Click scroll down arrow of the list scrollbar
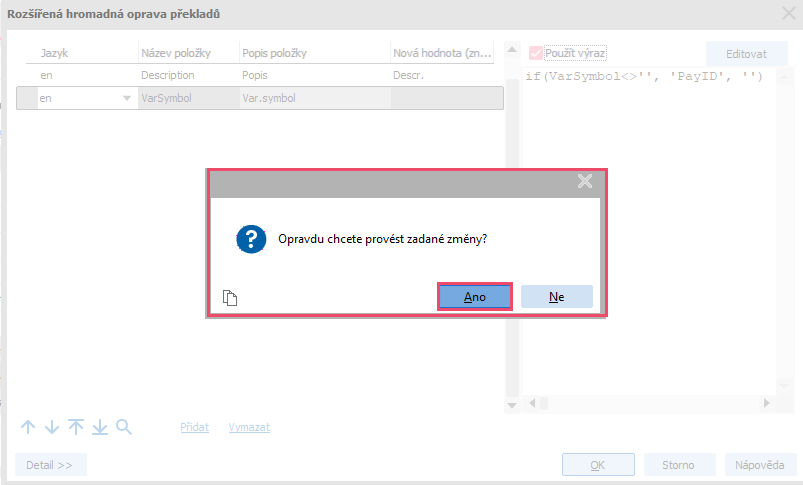Screen dimensions: 803x485 (513, 404)
